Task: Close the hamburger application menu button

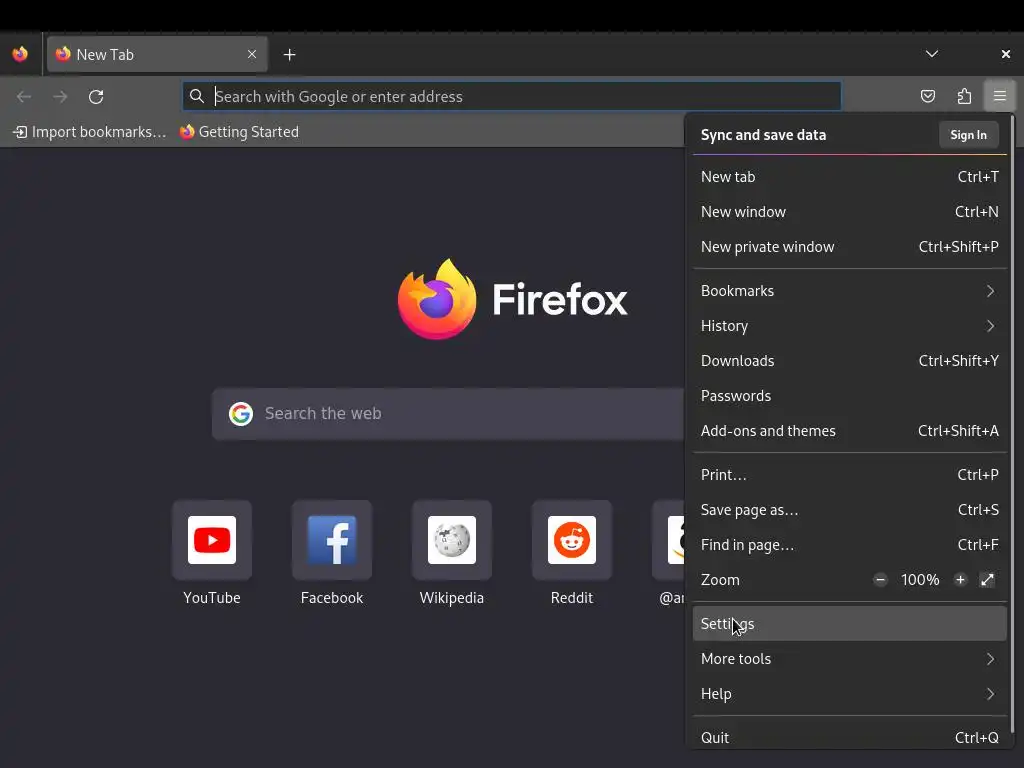Action: click(x=1000, y=97)
